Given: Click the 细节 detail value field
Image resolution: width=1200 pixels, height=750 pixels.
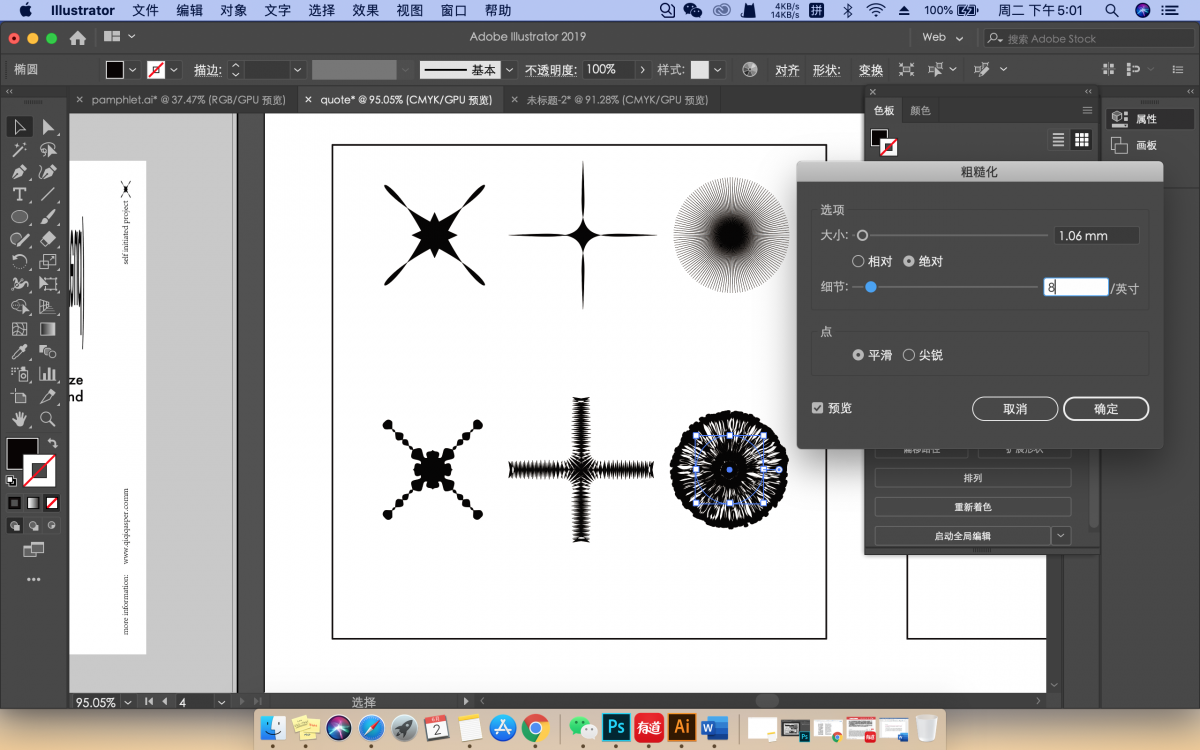Looking at the screenshot, I should point(1076,287).
